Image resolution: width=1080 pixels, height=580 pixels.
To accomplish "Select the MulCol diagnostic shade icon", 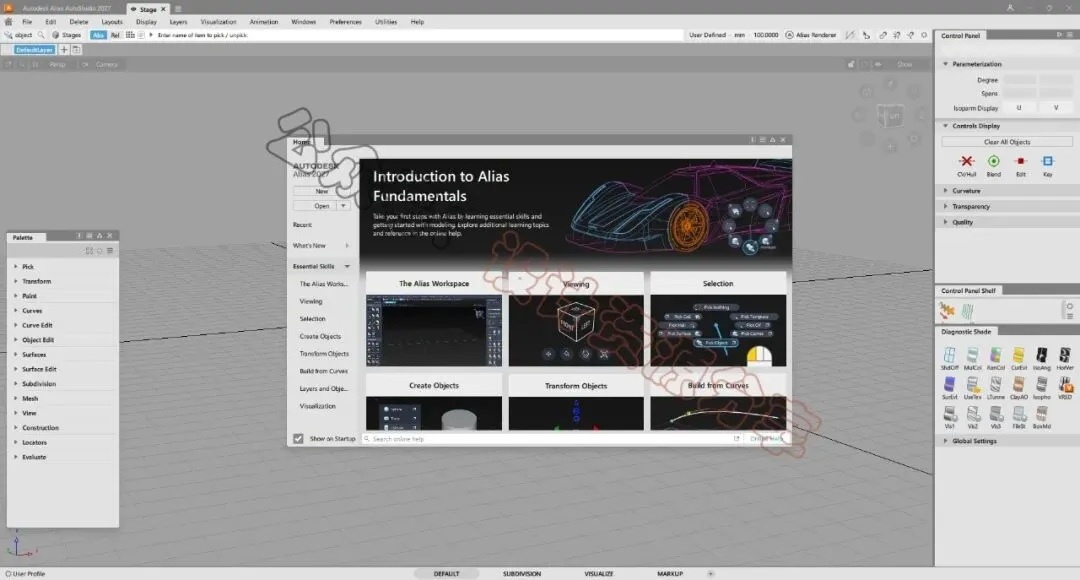I will click(973, 355).
